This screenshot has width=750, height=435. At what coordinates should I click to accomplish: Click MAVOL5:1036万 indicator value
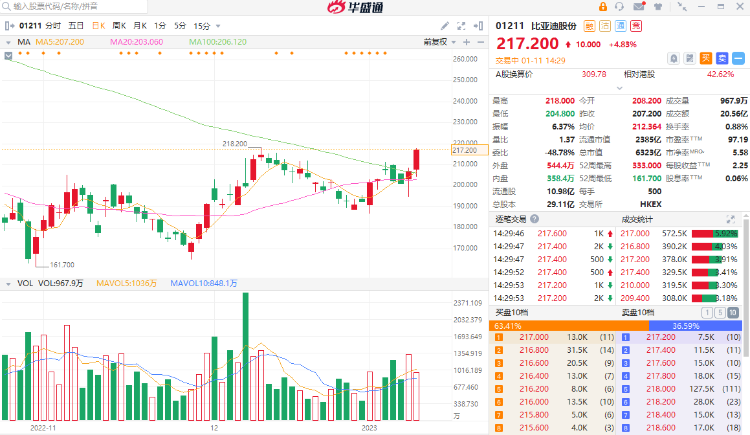click(x=126, y=283)
